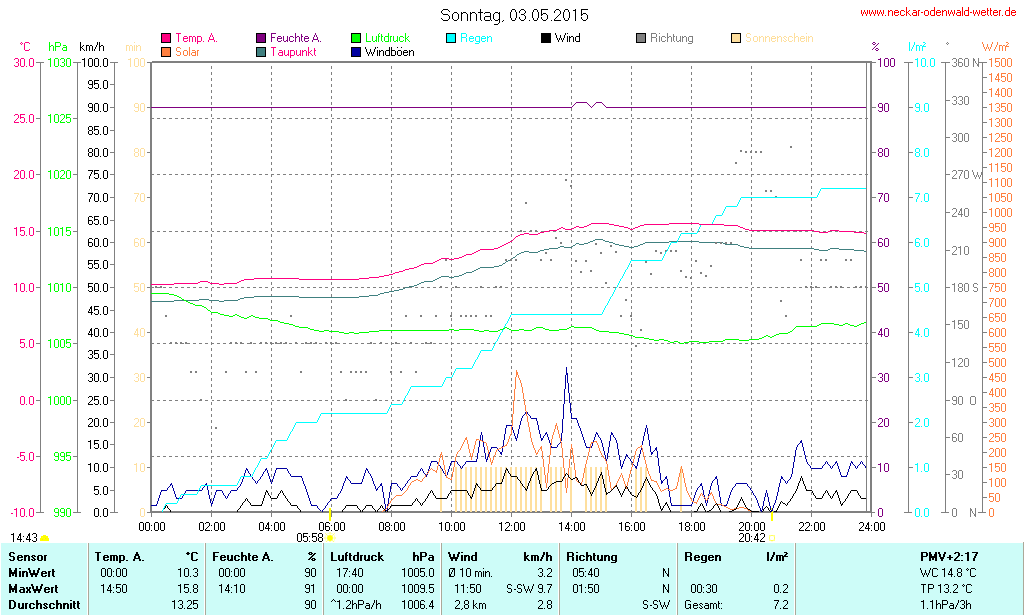Click the Durchschnitt row label
The image size is (1024, 615).
click(x=41, y=605)
